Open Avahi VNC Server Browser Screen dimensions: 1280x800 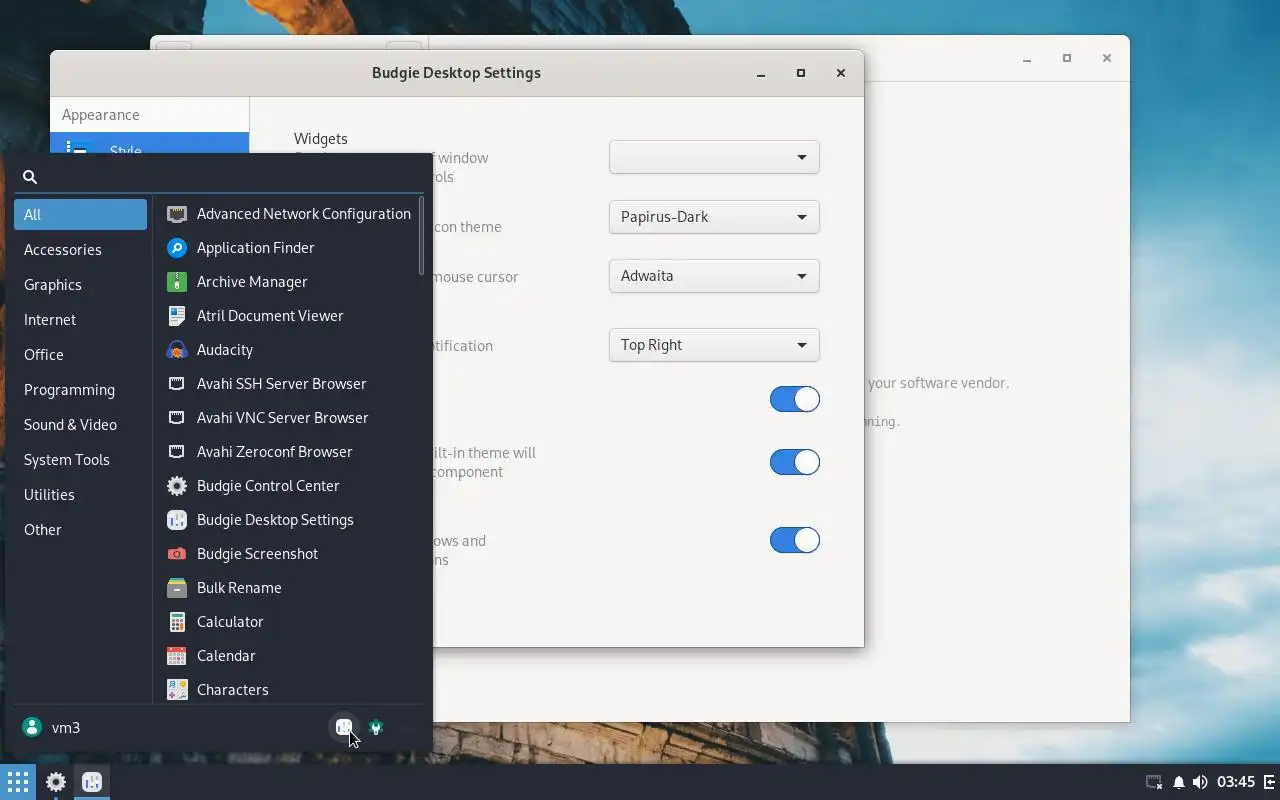coord(289,418)
